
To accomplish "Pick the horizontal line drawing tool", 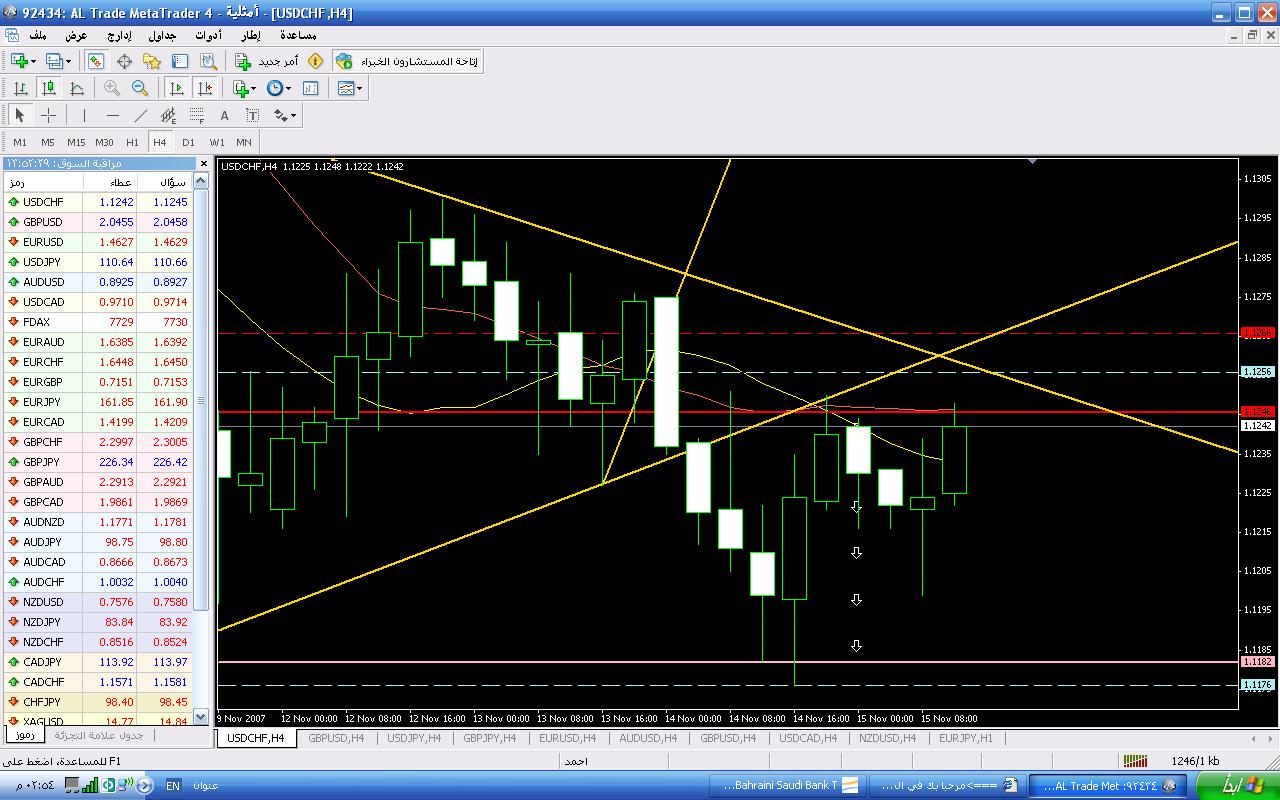I will point(112,115).
